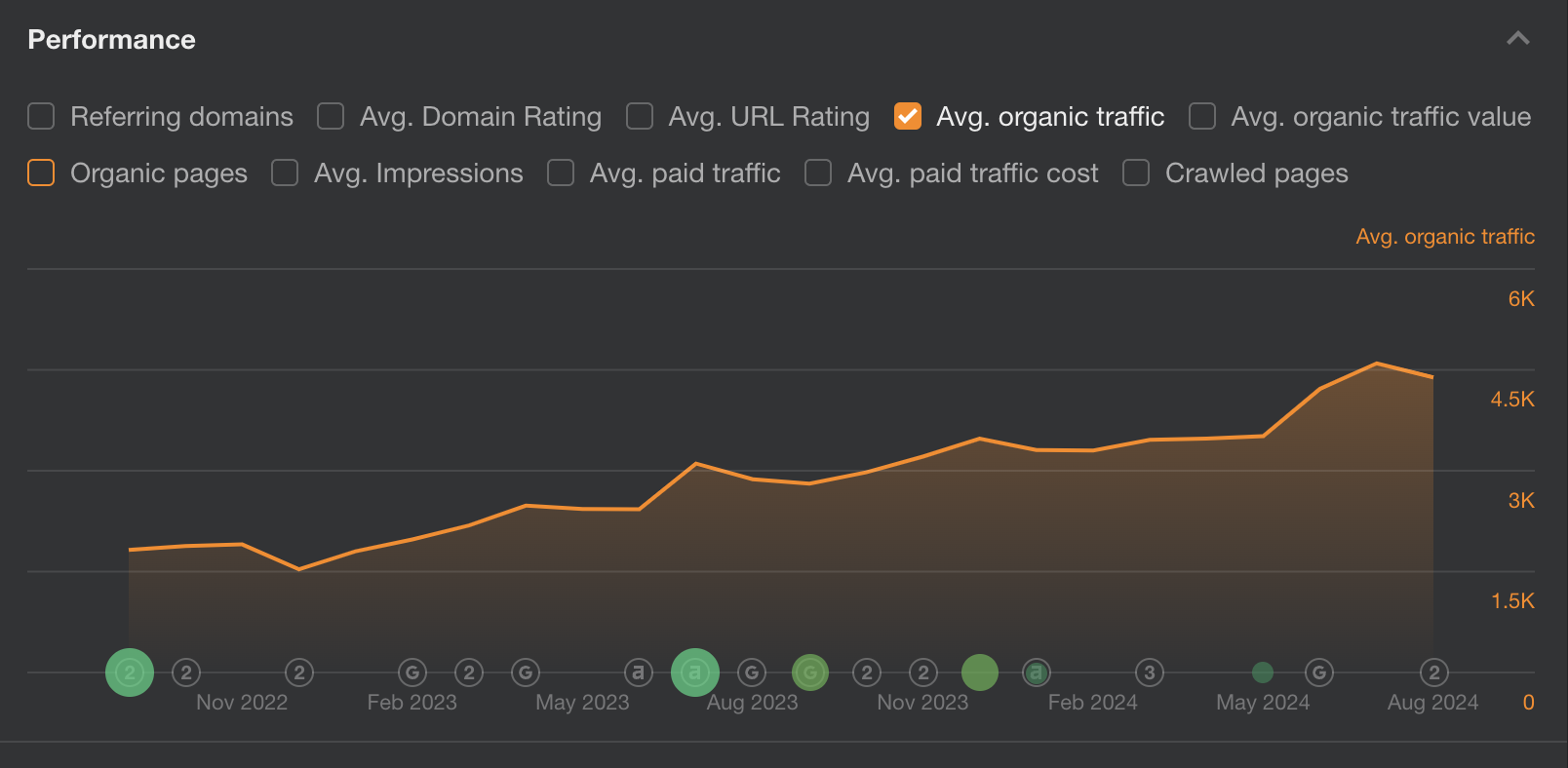1568x768 pixels.
Task: Open the '2' marker between Feb and May 2023
Action: click(x=469, y=672)
